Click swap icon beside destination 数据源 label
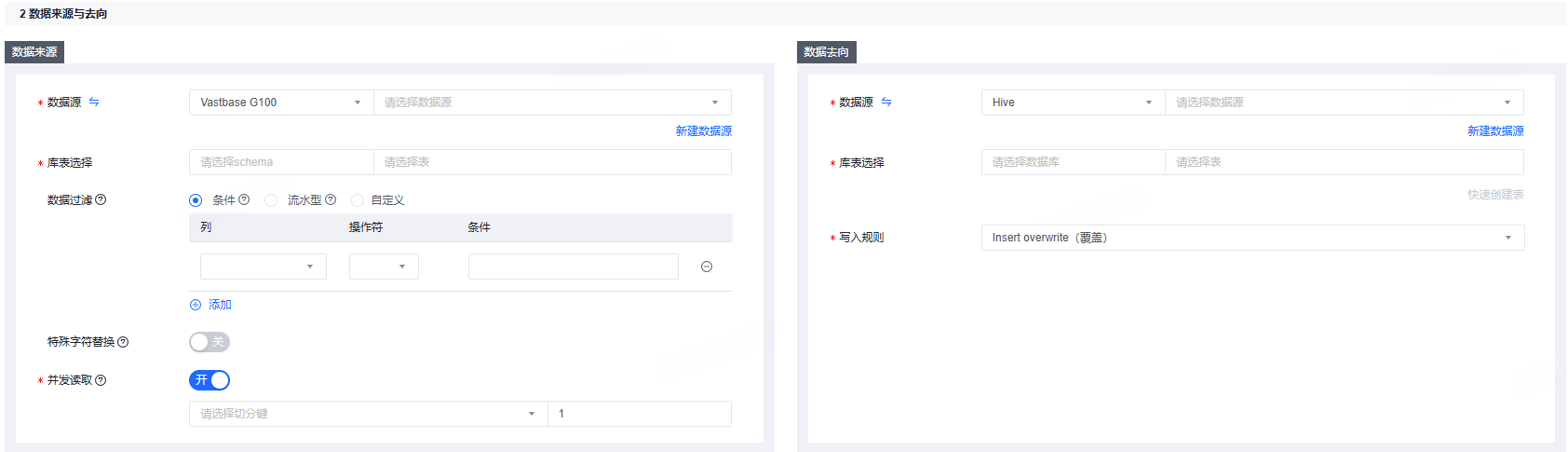 coord(886,103)
